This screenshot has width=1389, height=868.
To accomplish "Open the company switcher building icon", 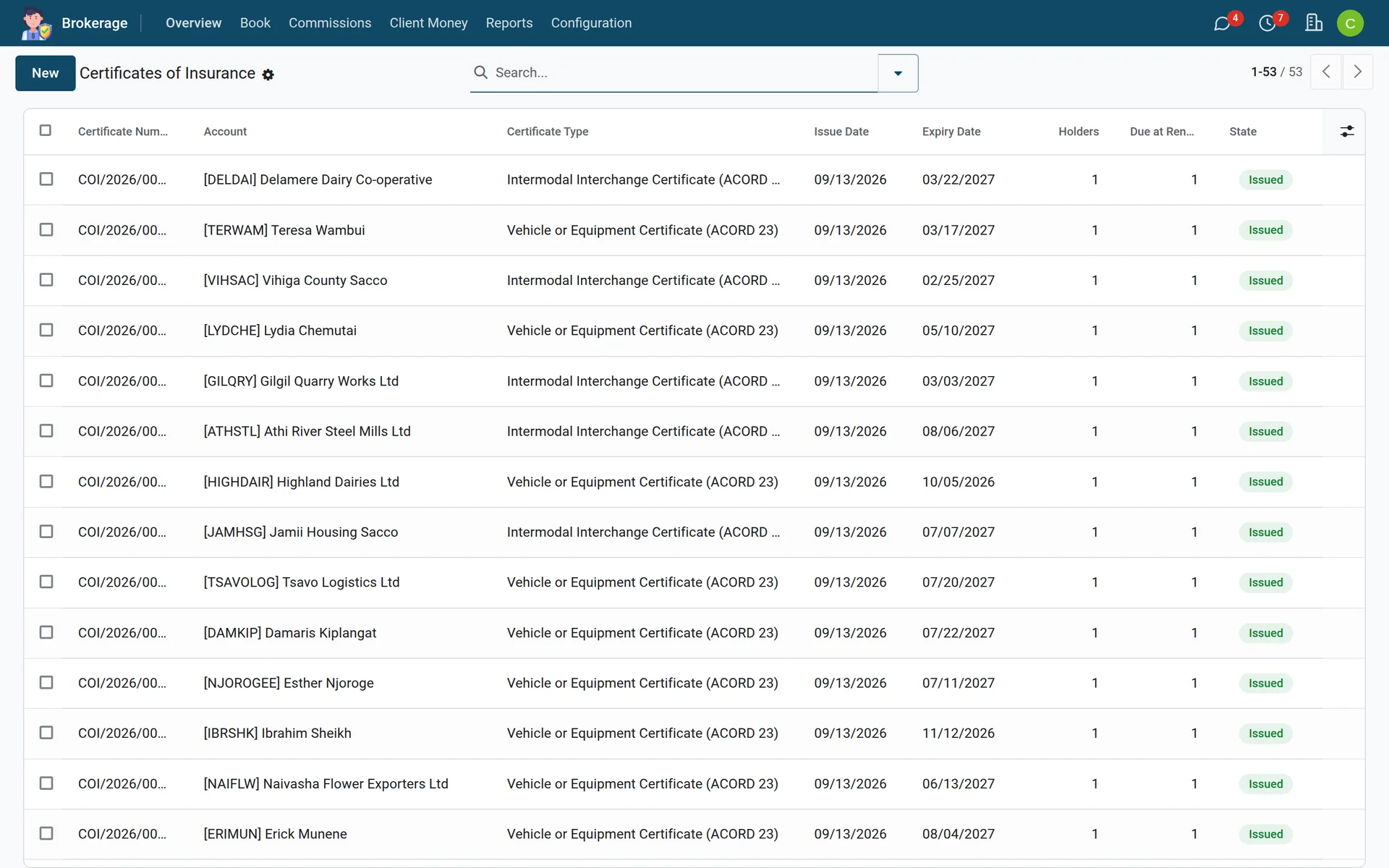I will [1314, 23].
